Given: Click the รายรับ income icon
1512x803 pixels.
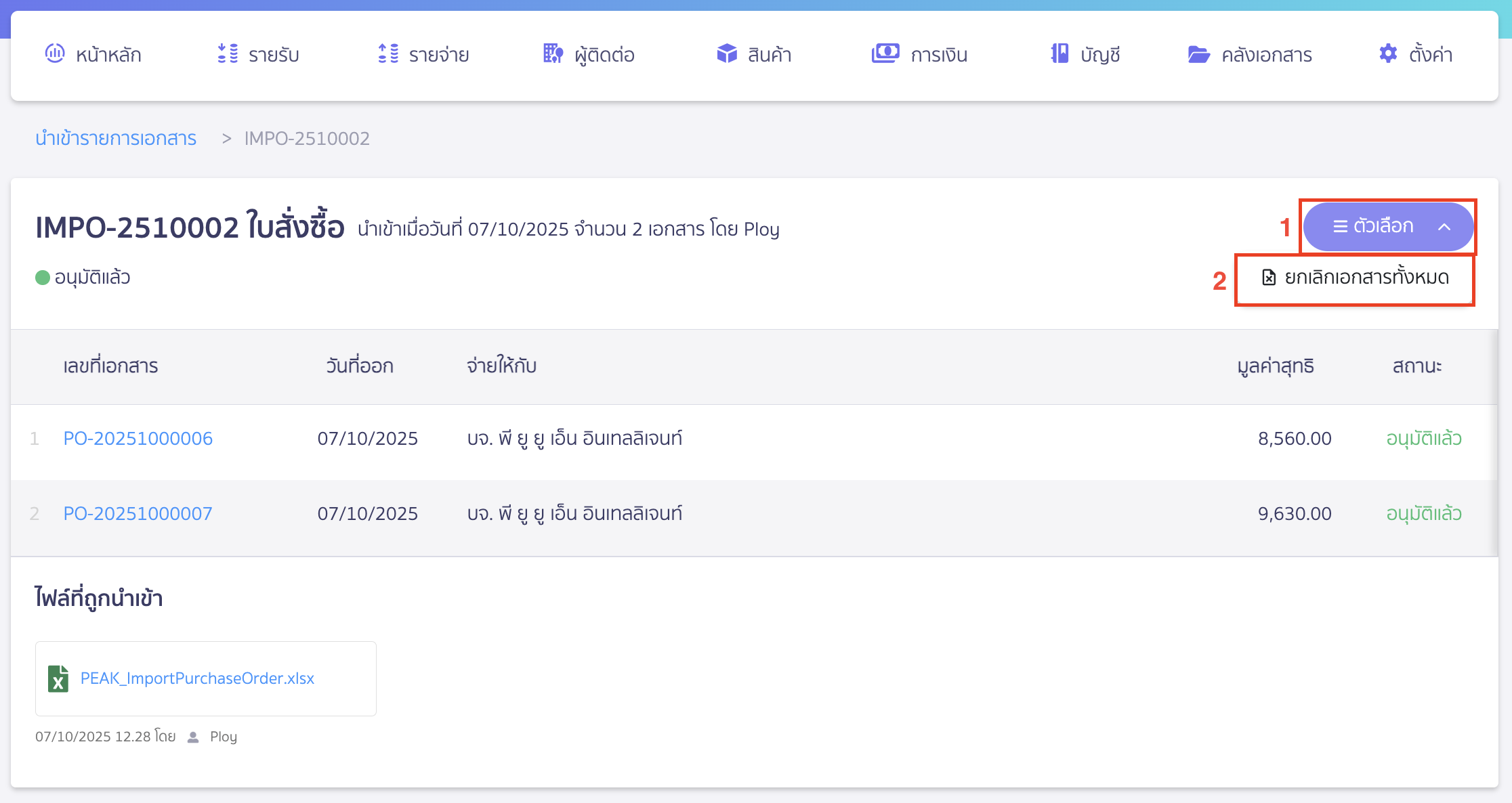Looking at the screenshot, I should (228, 53).
